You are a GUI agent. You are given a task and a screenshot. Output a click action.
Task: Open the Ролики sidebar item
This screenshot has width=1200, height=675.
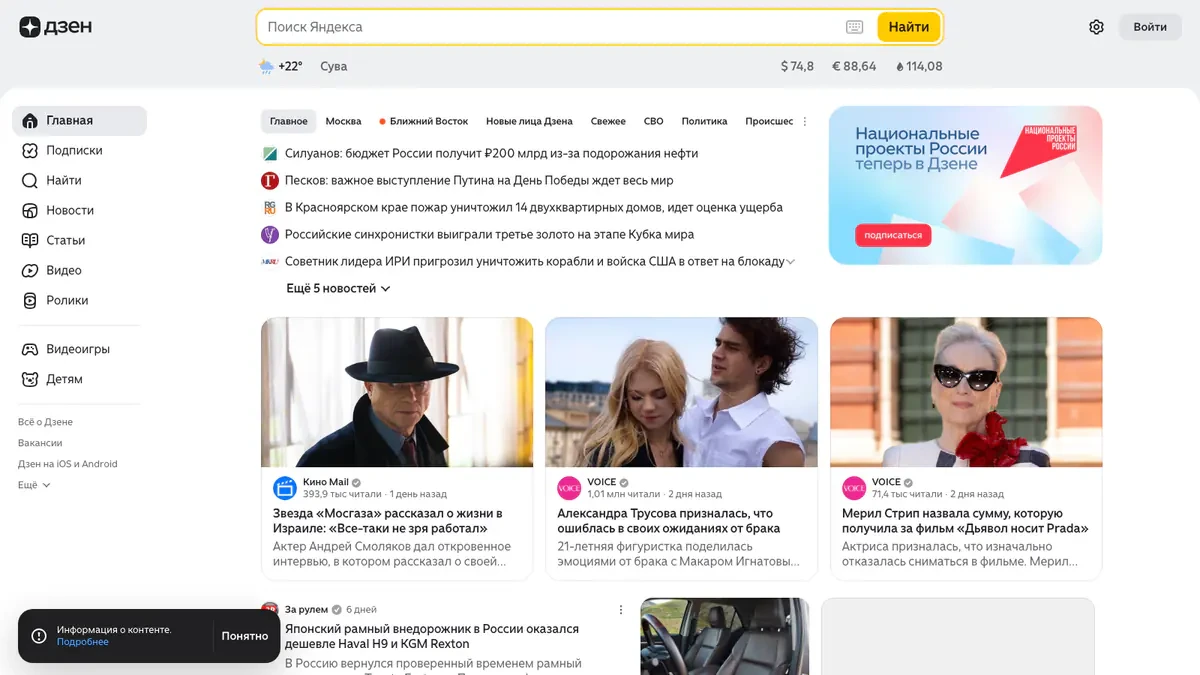[79, 300]
